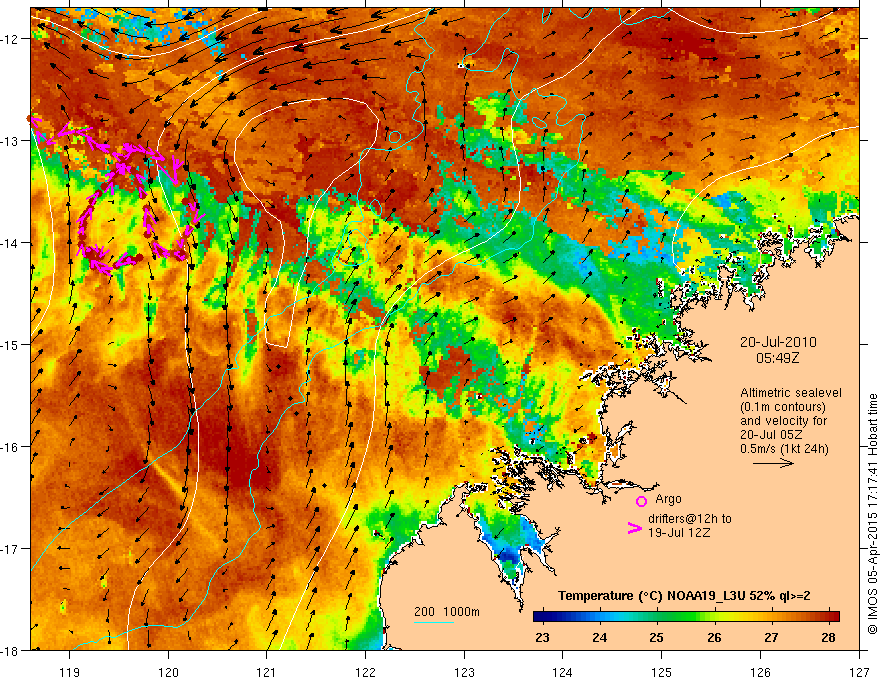880x680 pixels.
Task: Click the temperature colorbar's dark red end
Action: [x=833, y=617]
